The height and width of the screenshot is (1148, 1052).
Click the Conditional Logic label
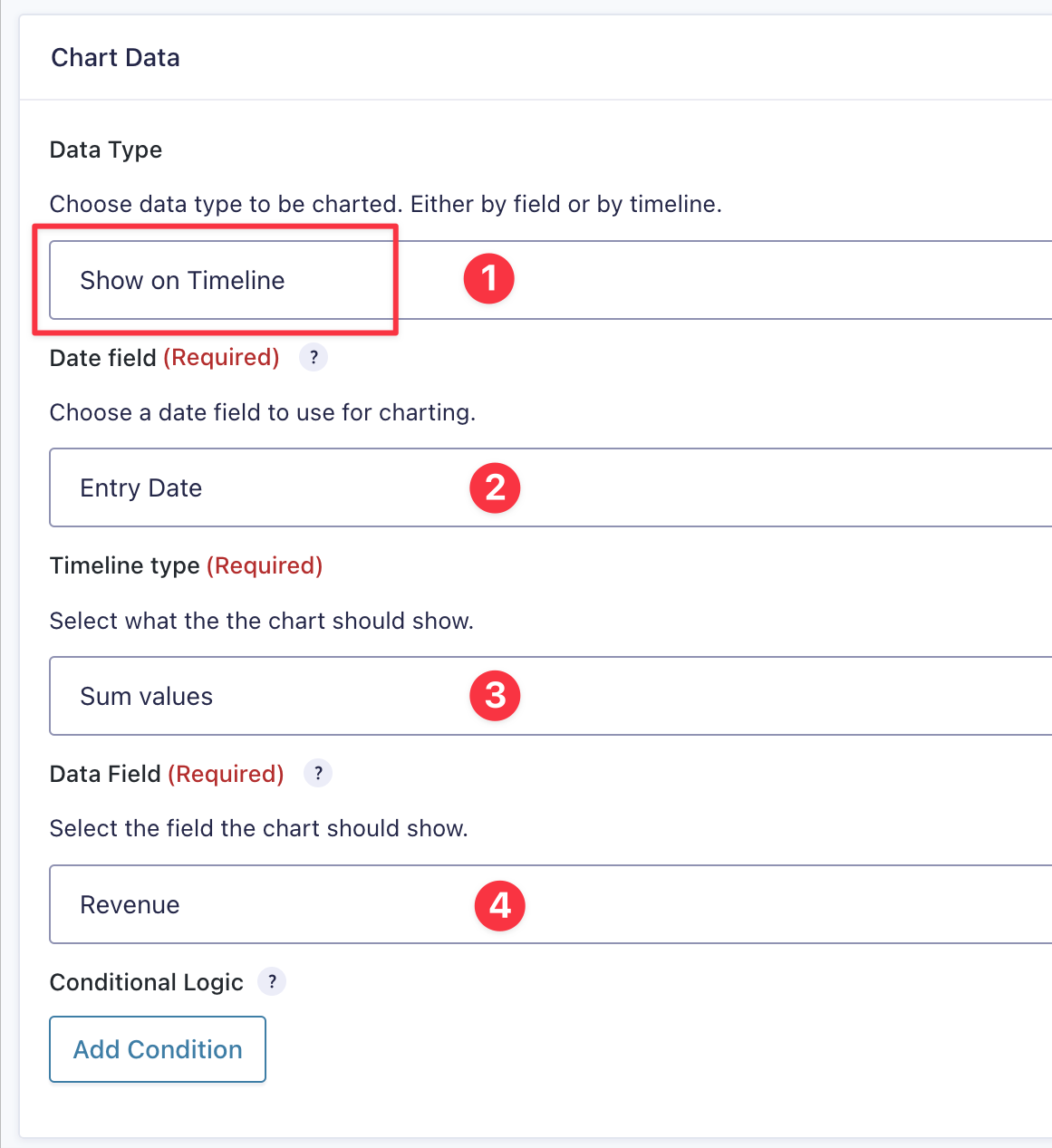coord(147,982)
